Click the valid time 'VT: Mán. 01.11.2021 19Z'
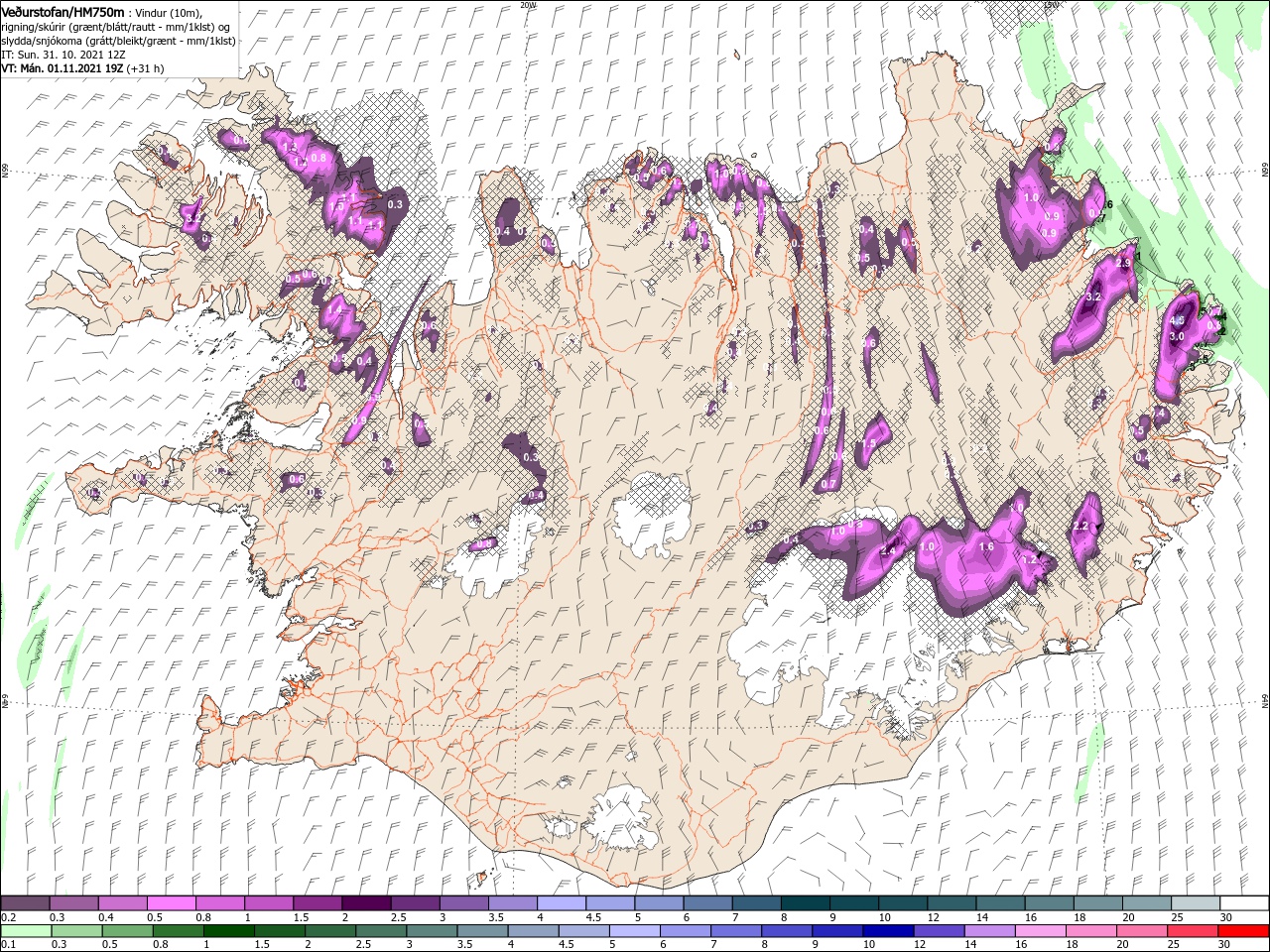Screen dimensions: 1270x952 62,68
